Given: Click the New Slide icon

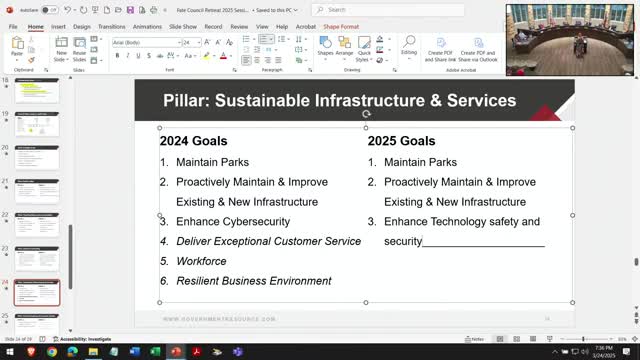Looking at the screenshot, I should (61, 42).
